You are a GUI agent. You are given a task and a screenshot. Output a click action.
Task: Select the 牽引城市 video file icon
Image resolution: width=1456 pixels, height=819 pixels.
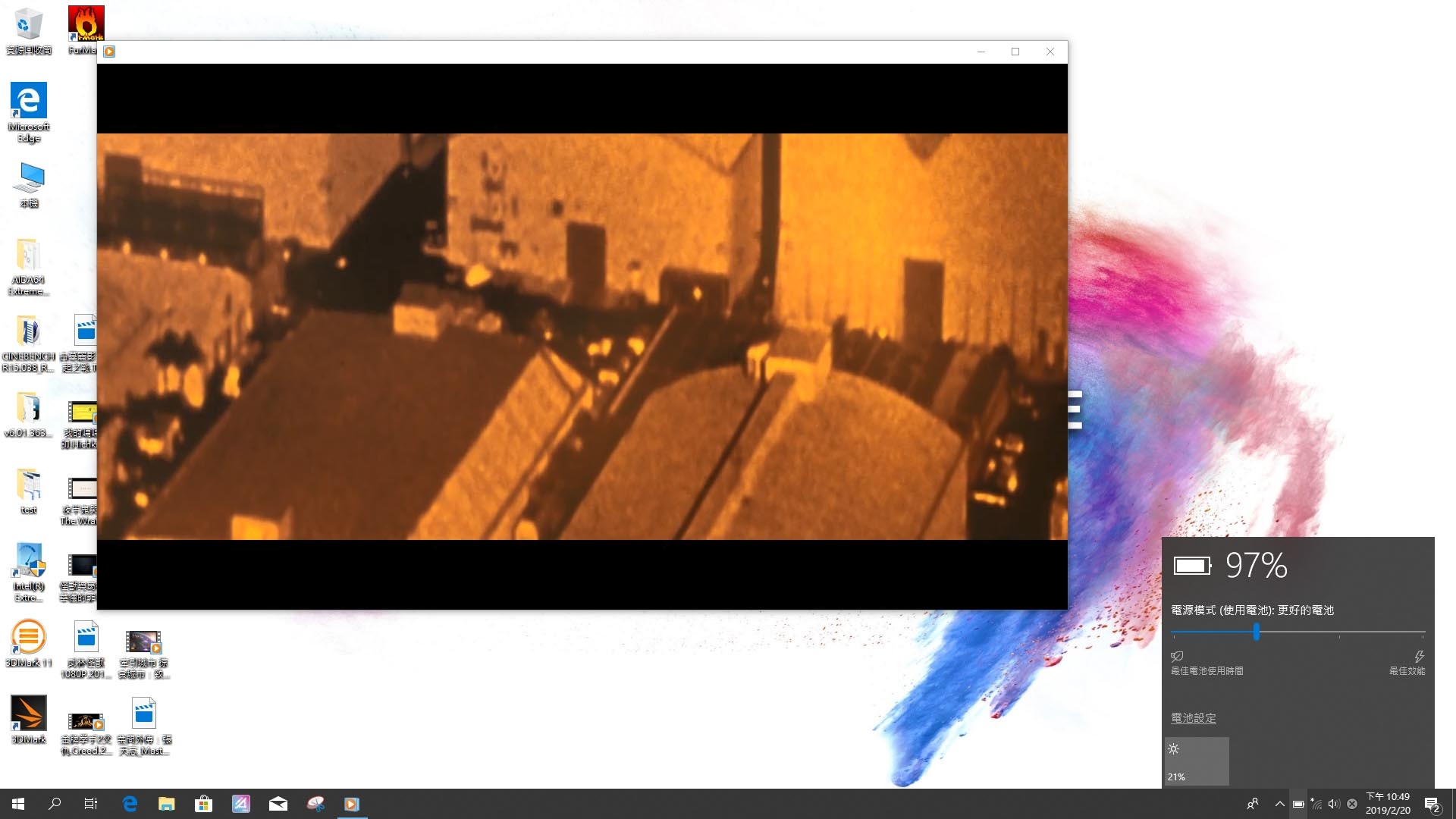(x=144, y=654)
